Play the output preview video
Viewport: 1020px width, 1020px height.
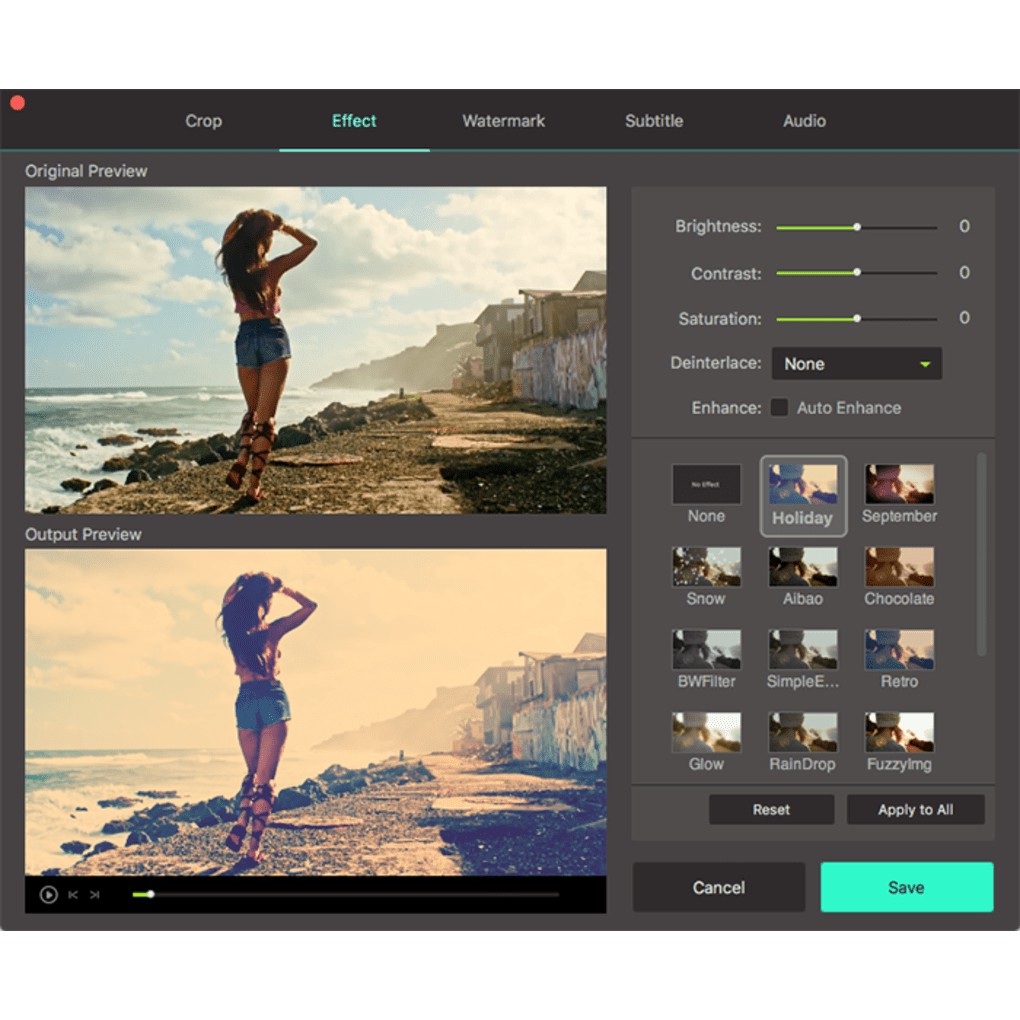click(48, 895)
